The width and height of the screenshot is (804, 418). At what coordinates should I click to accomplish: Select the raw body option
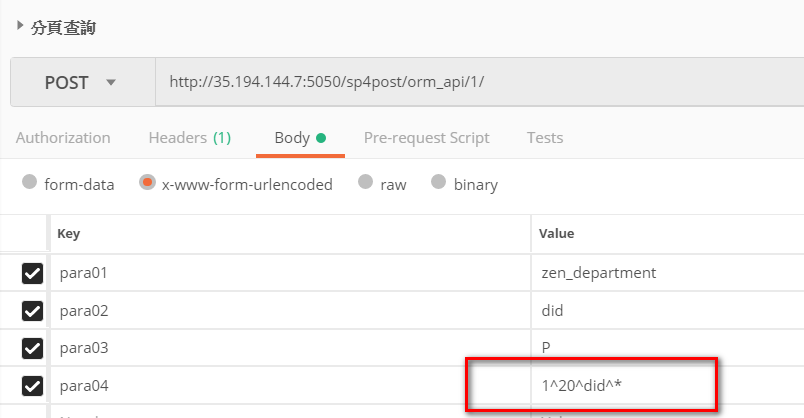coord(366,183)
